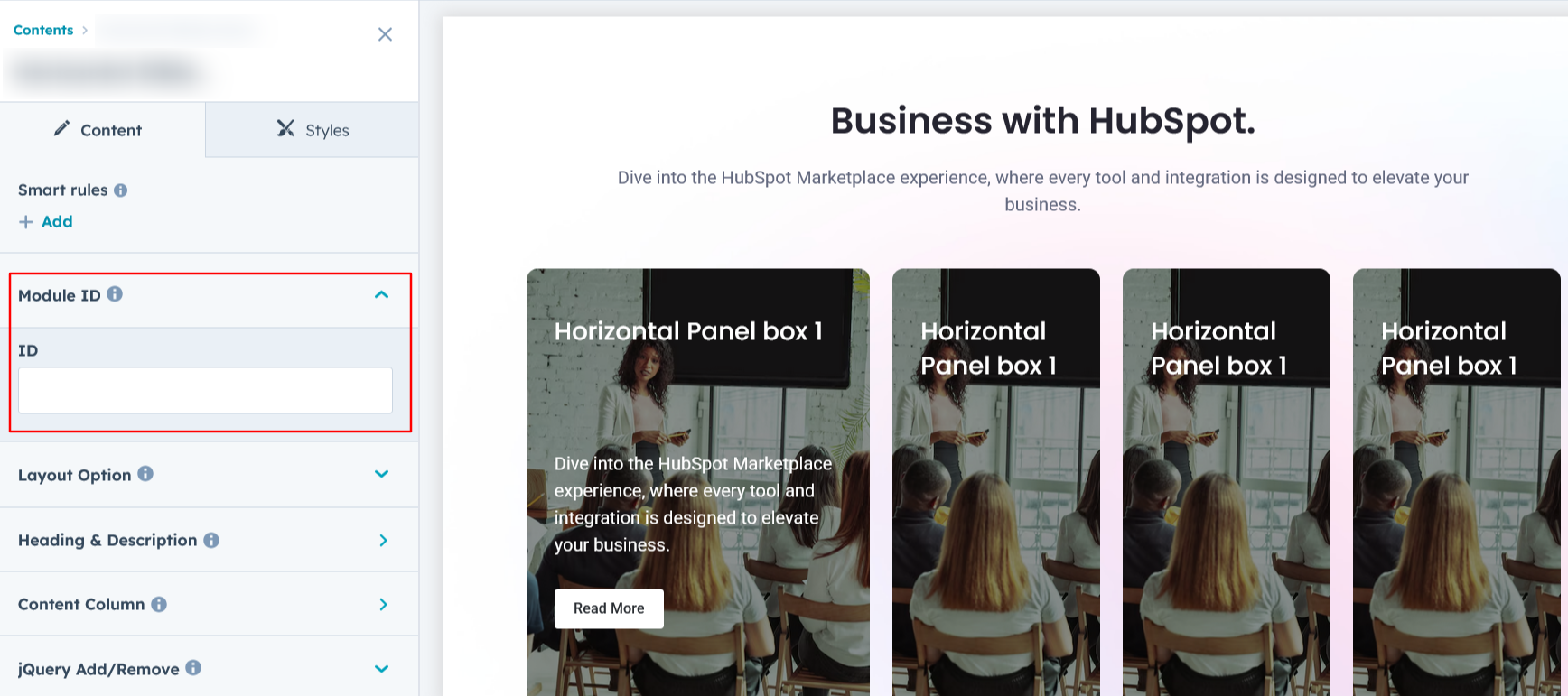Click into the ID text field
This screenshot has height=696, width=1568.
(x=205, y=391)
